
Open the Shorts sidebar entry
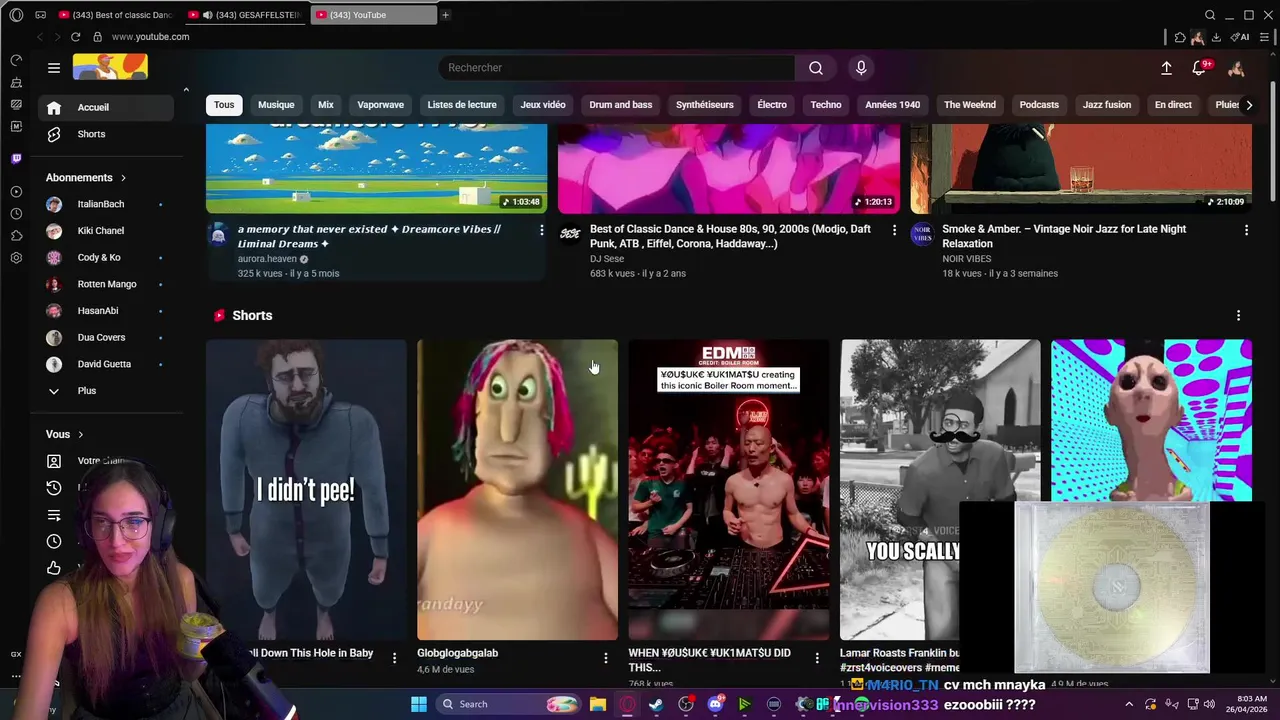106,134
